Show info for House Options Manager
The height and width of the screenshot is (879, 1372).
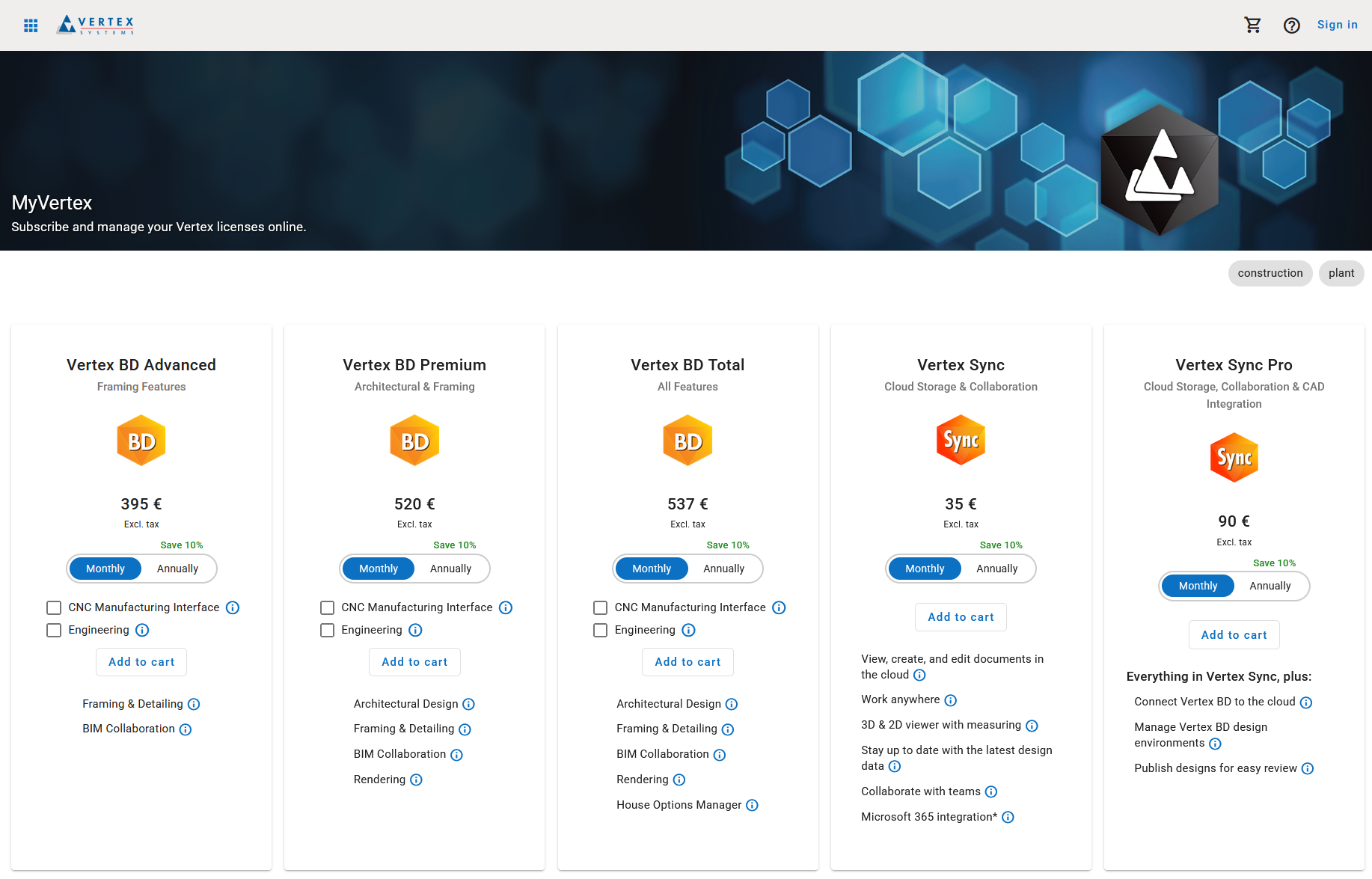752,805
